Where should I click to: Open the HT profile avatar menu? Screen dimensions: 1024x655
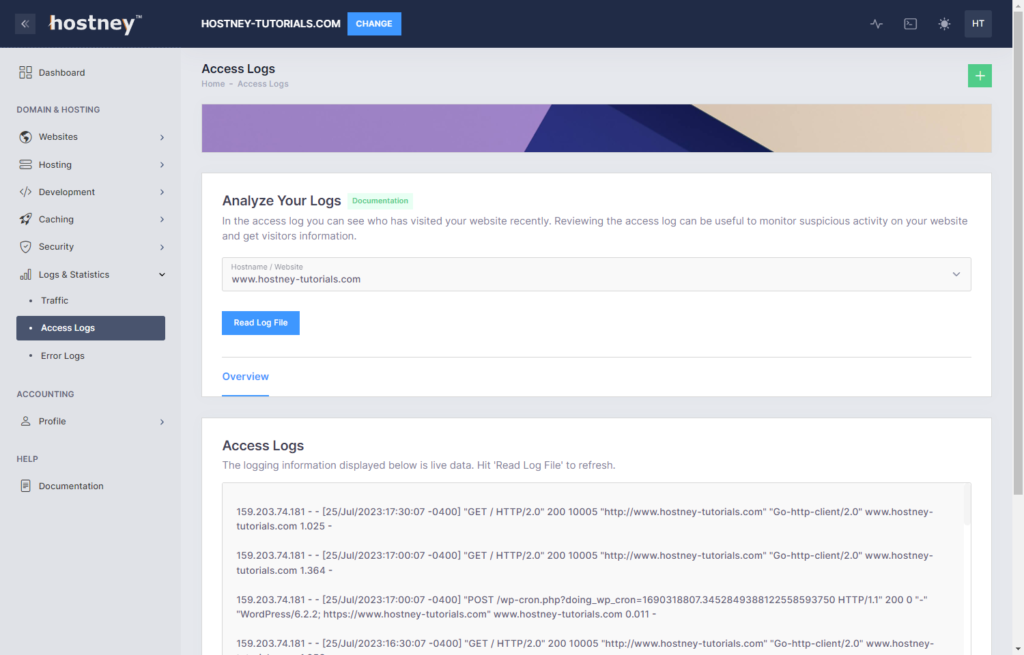[x=977, y=23]
